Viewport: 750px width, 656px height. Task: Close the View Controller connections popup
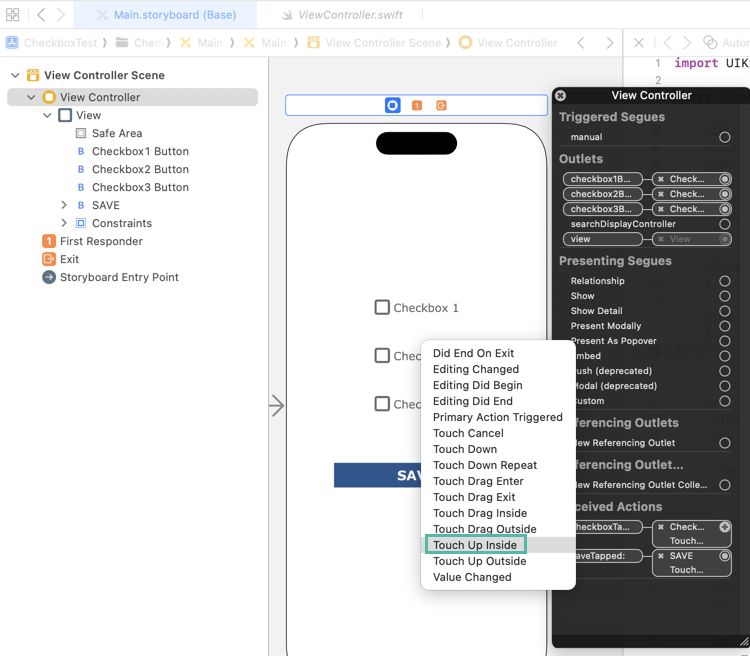pos(561,96)
